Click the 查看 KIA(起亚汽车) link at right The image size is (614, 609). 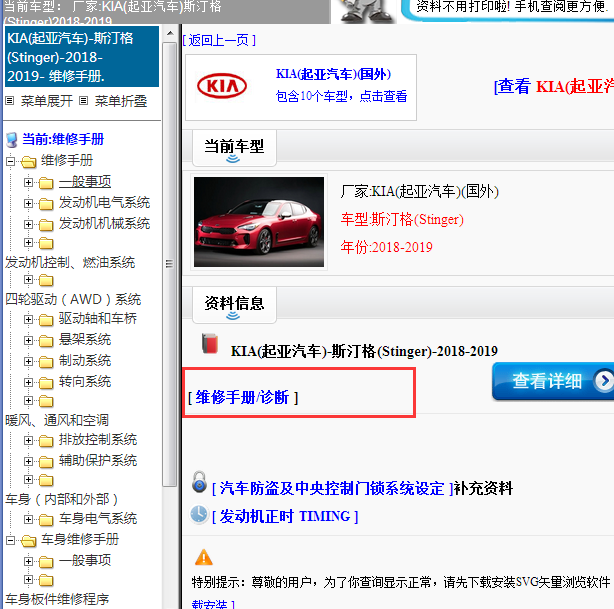click(554, 87)
